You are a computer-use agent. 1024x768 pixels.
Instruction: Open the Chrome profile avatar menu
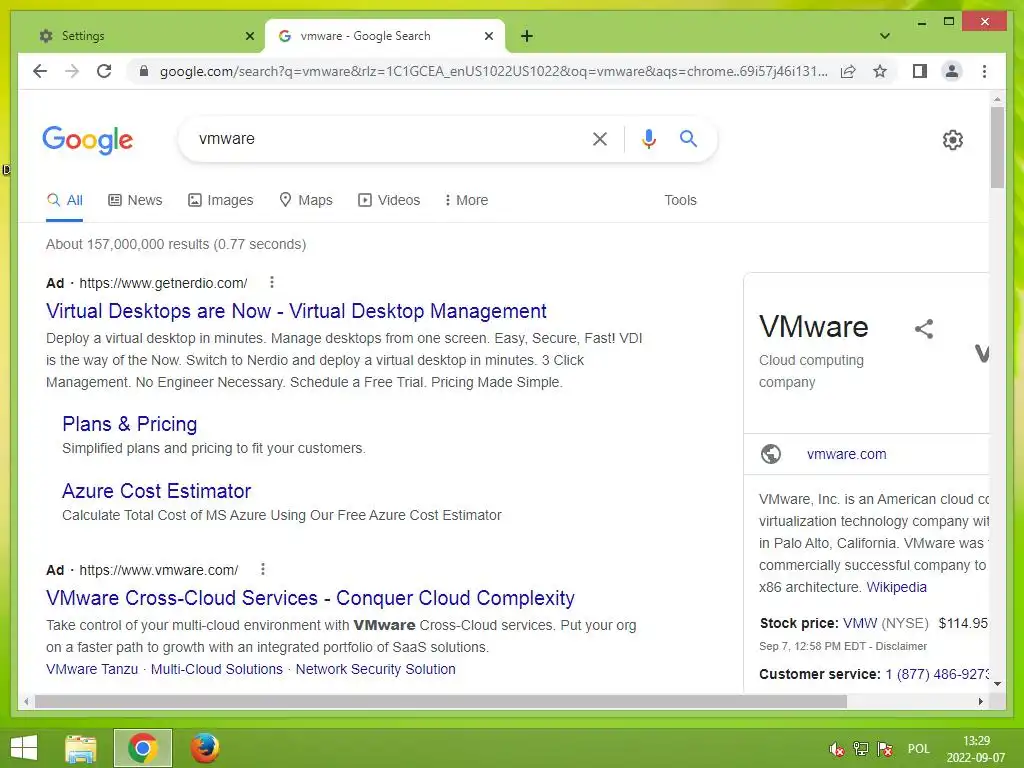coord(952,71)
